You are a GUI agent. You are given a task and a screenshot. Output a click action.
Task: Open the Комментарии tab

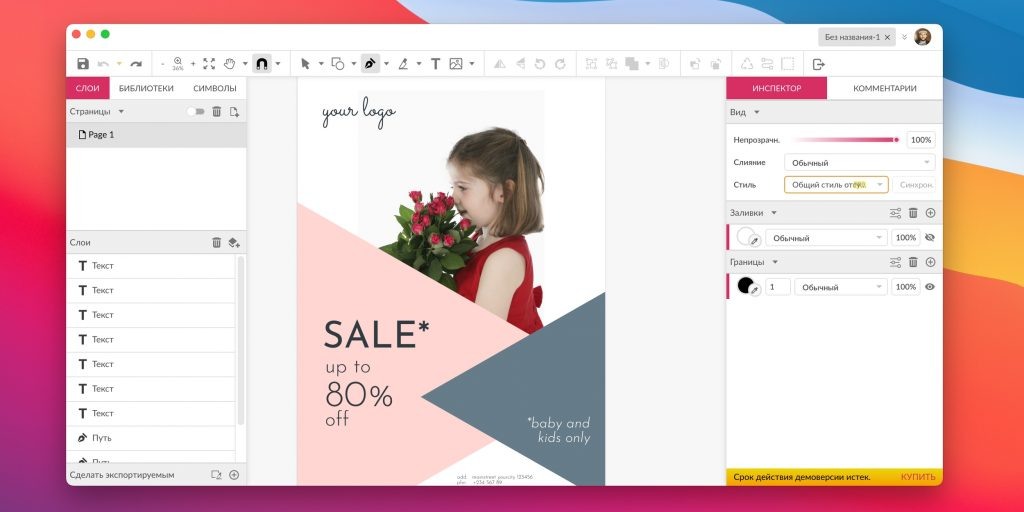(885, 88)
